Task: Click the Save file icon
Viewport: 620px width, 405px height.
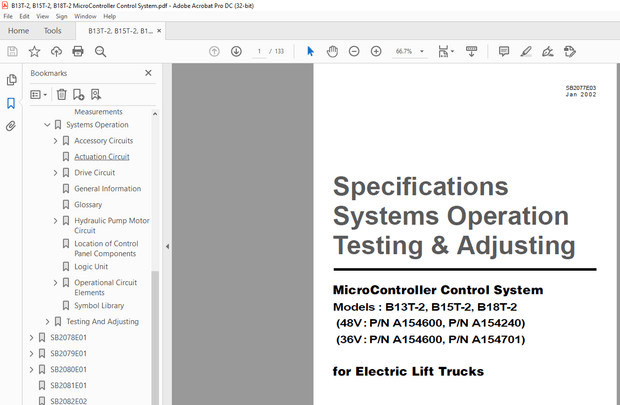Action: [x=12, y=51]
